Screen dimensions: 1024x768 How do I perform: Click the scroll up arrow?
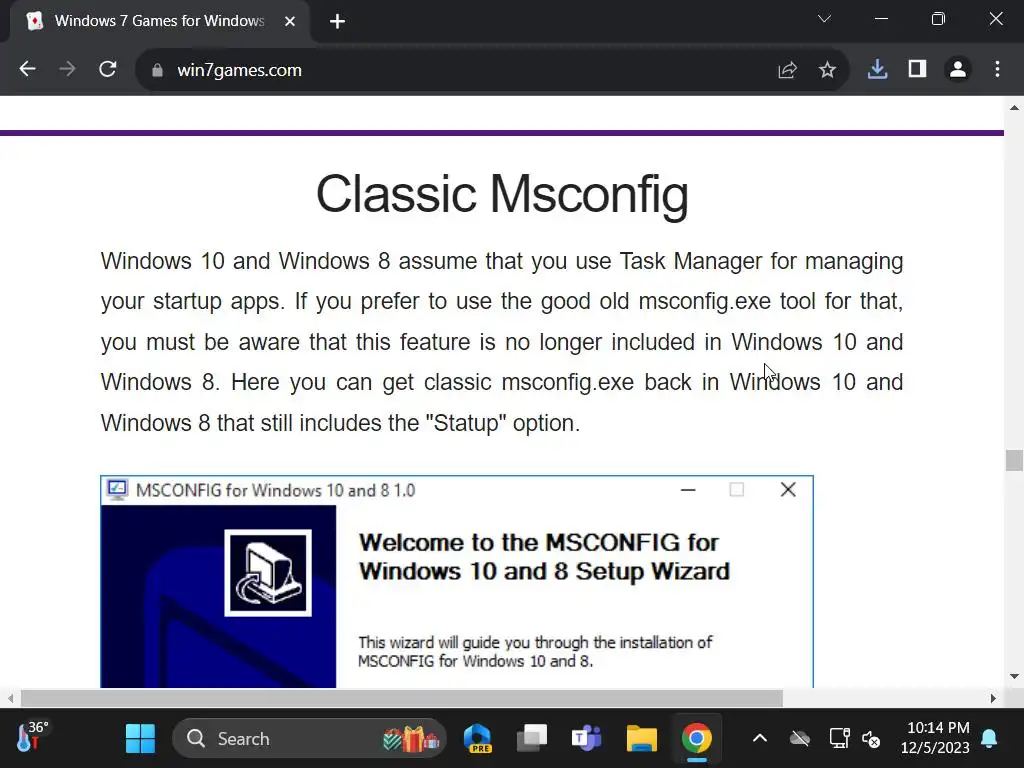(x=1014, y=108)
